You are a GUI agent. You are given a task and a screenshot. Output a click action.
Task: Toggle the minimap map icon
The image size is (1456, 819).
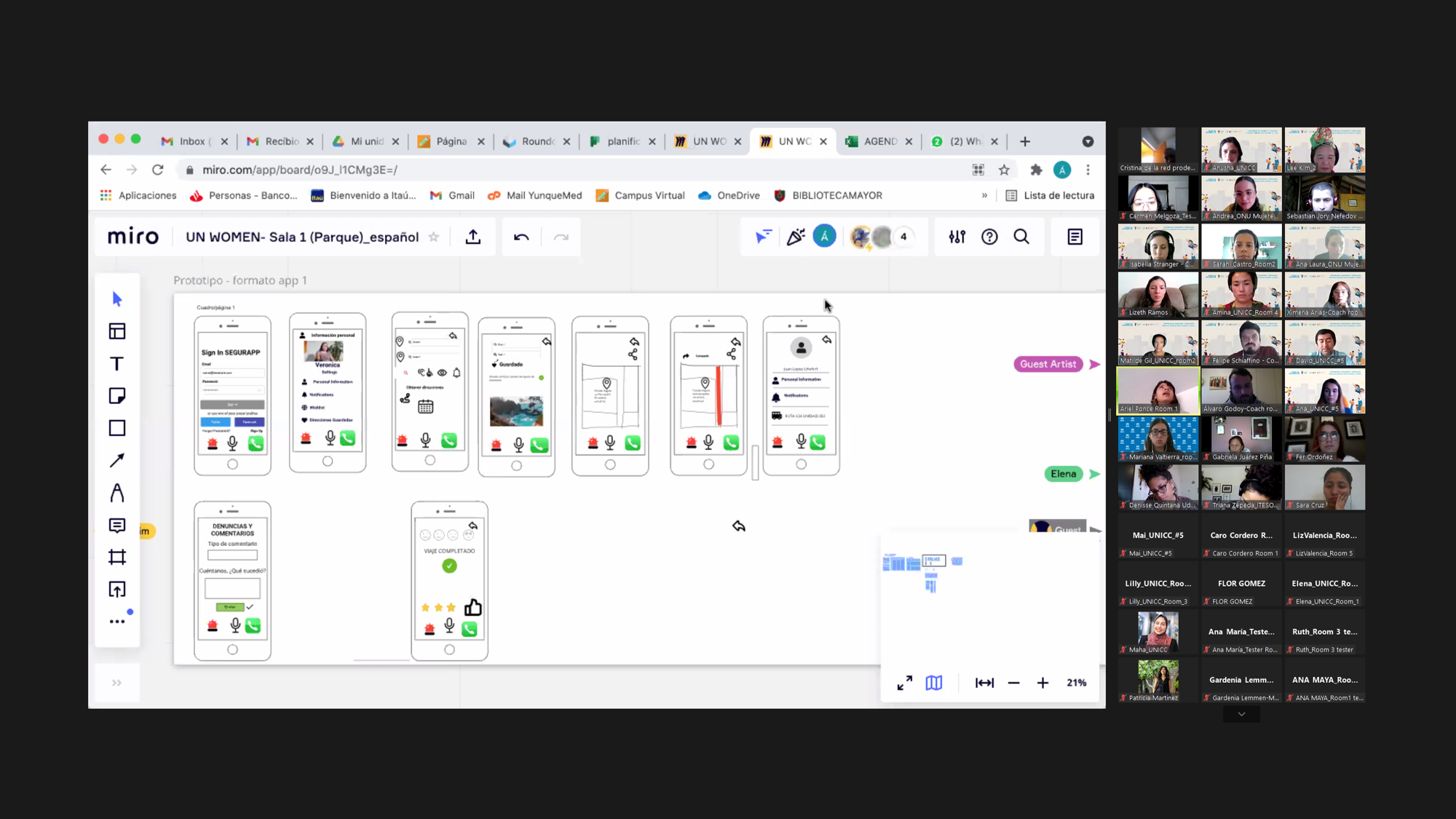(x=934, y=683)
